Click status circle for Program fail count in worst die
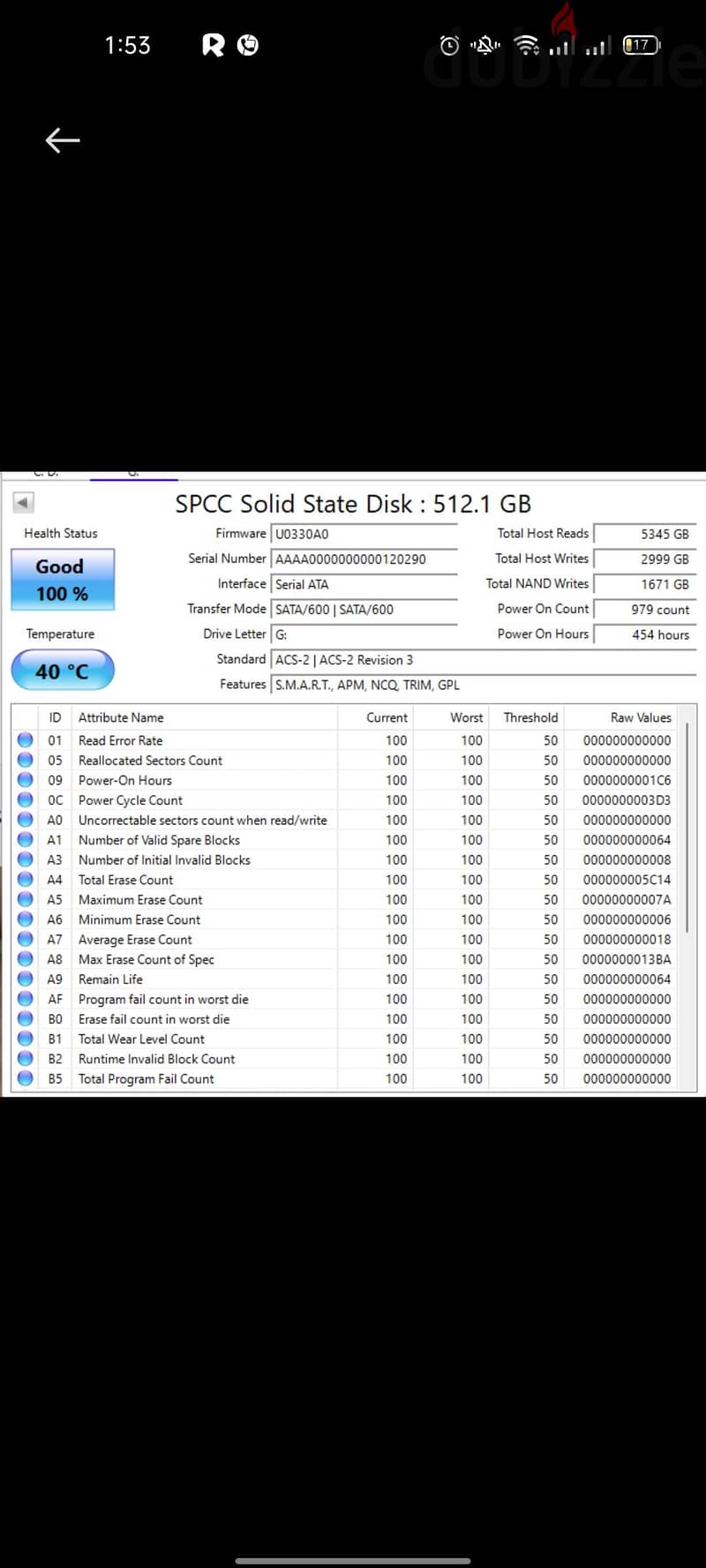 click(x=26, y=999)
